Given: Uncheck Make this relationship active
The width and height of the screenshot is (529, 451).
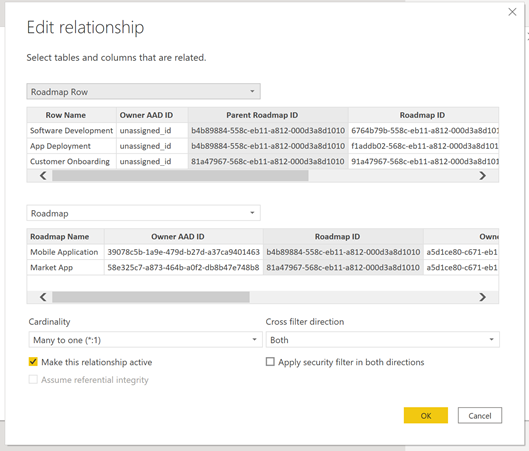Looking at the screenshot, I should [x=33, y=362].
